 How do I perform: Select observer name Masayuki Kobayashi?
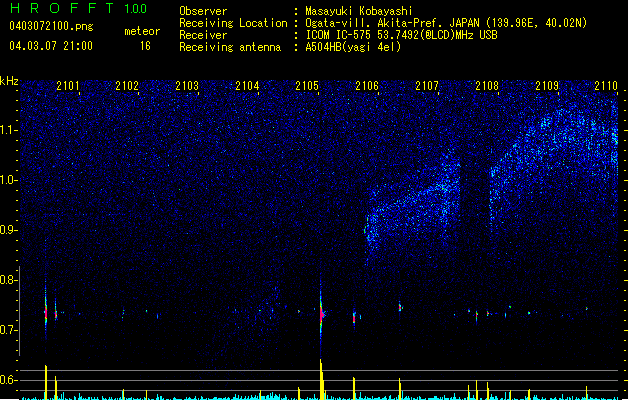click(x=359, y=11)
